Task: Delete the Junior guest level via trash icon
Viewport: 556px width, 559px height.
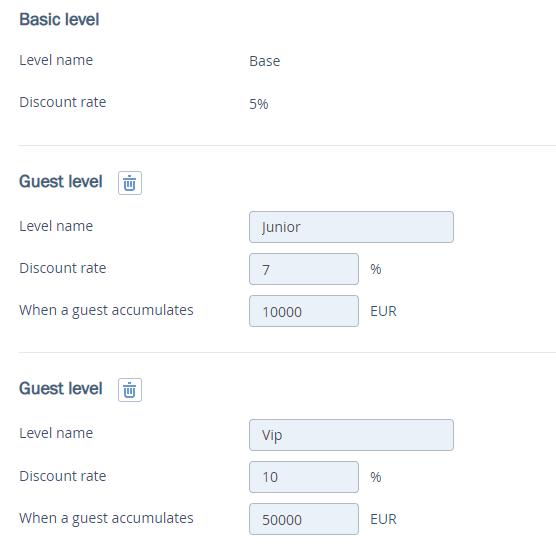Action: [130, 183]
